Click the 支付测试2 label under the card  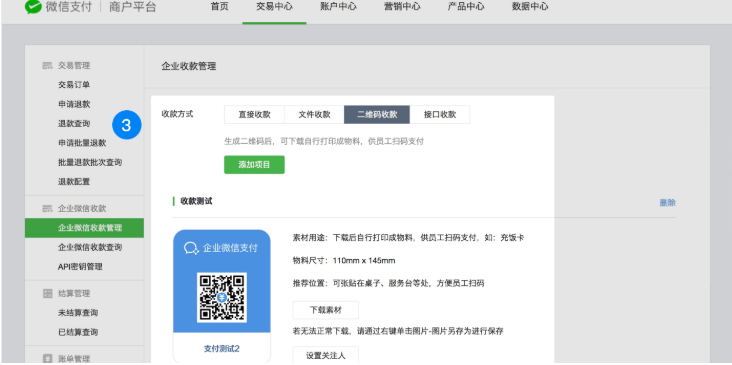click(222, 349)
